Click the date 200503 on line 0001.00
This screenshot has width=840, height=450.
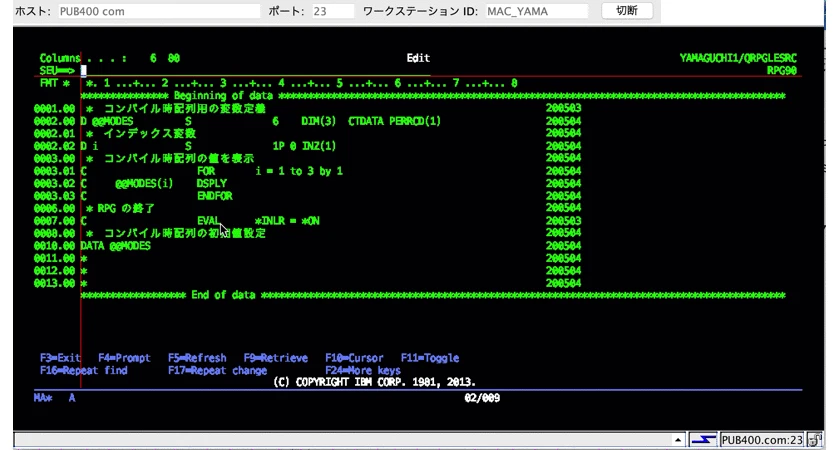pyautogui.click(x=564, y=108)
